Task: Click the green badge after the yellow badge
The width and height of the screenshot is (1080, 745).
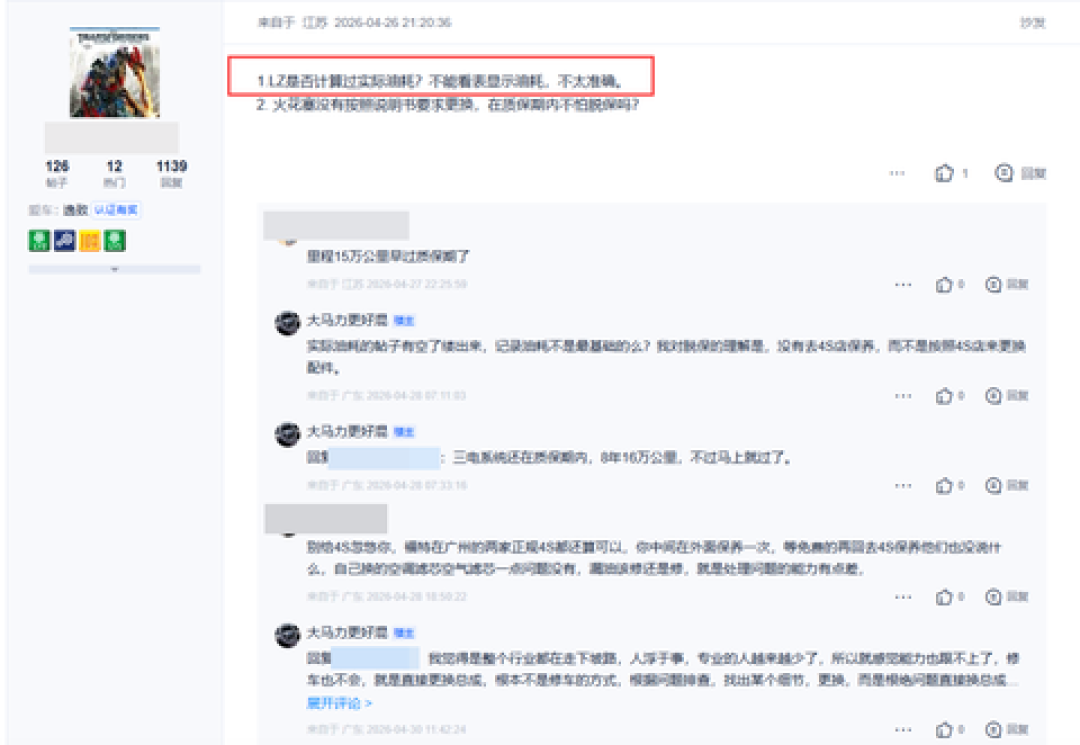Action: click(x=115, y=240)
